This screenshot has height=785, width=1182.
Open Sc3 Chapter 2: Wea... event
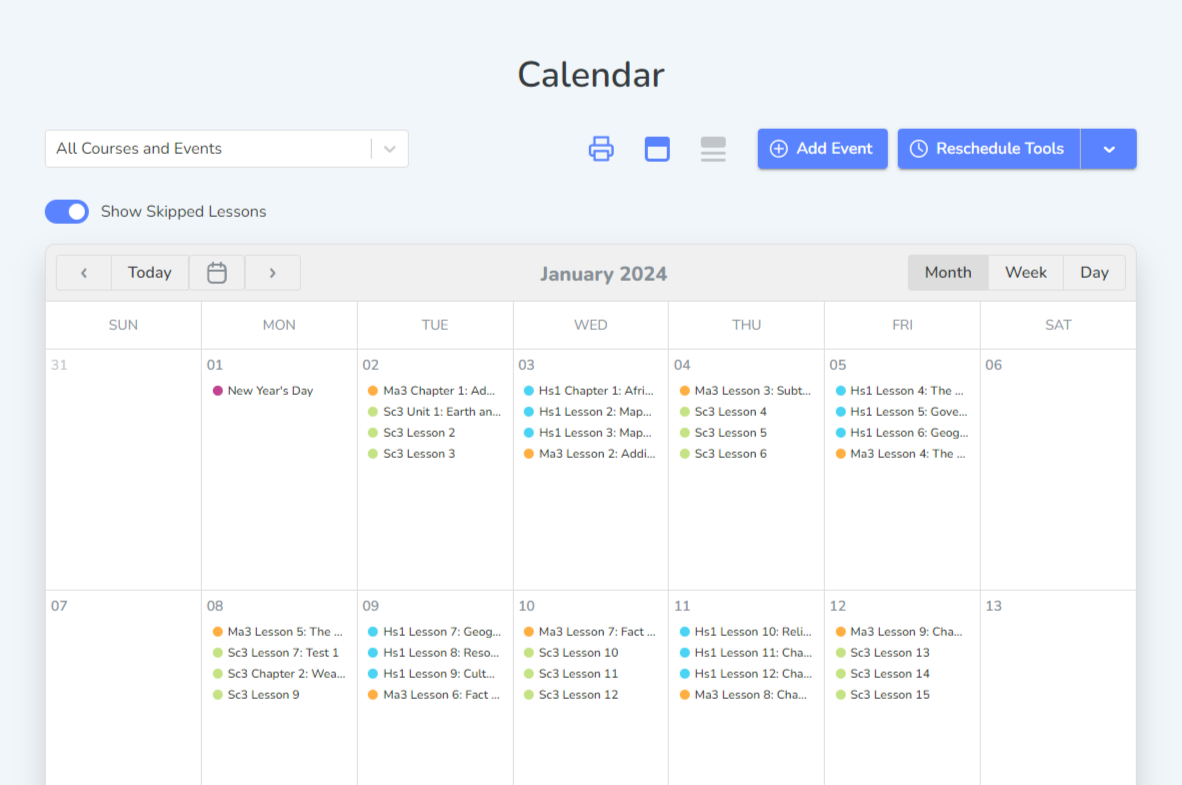(279, 674)
